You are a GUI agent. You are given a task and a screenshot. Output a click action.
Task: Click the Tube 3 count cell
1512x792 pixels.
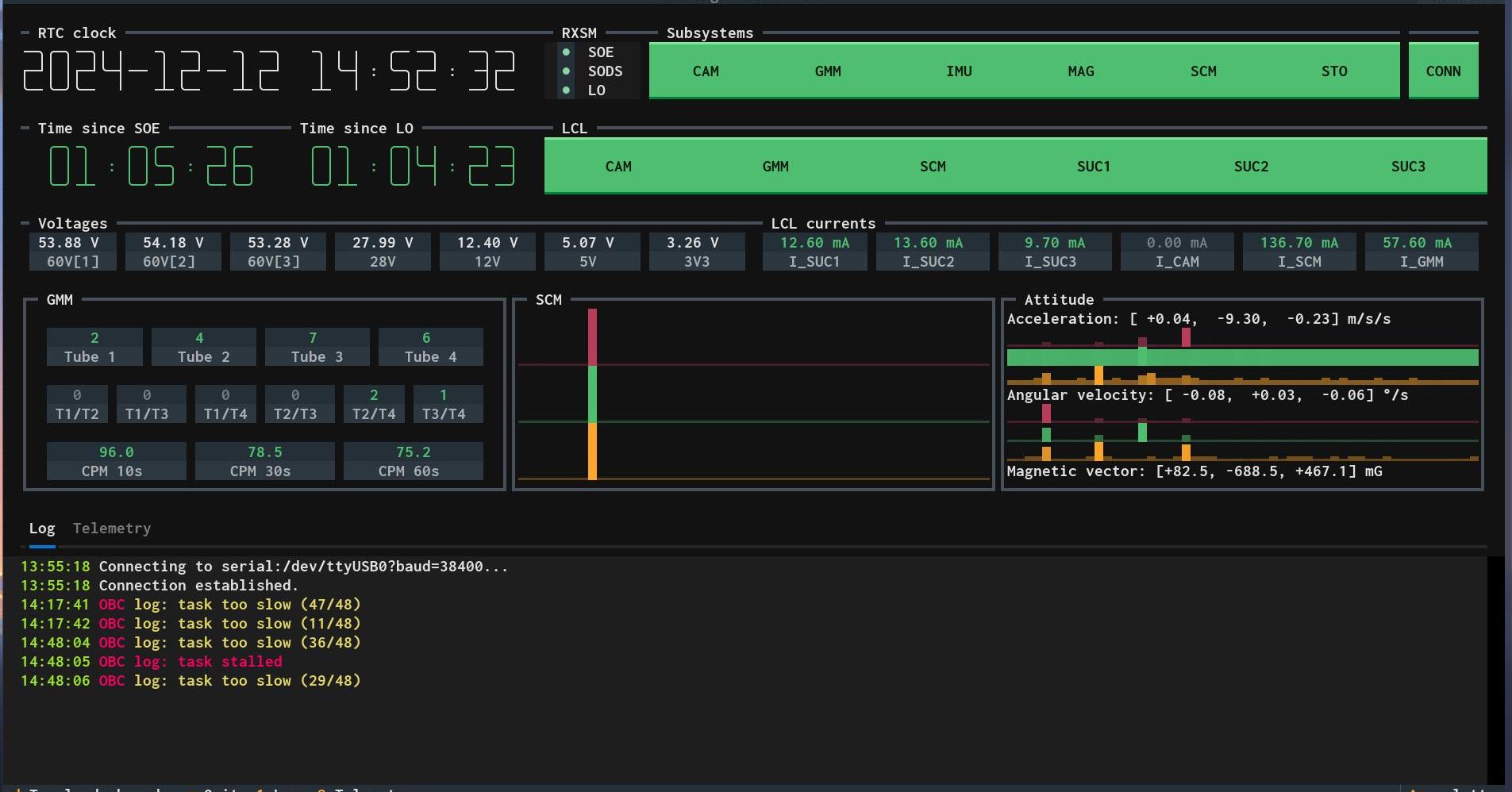[317, 347]
